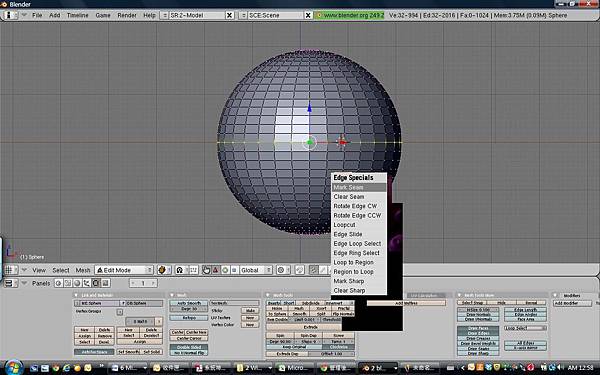The image size is (600, 375).
Task: Select Rotate Edge CCW option
Action: click(x=359, y=215)
